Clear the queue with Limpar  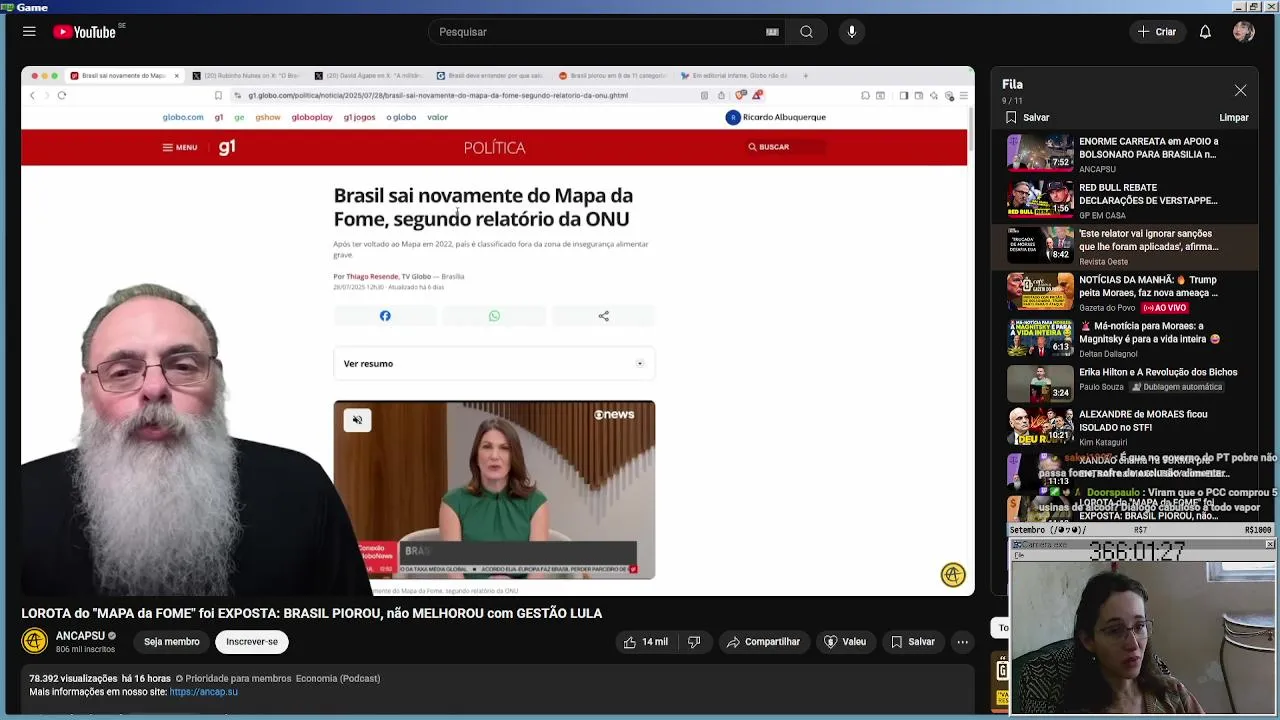1234,118
